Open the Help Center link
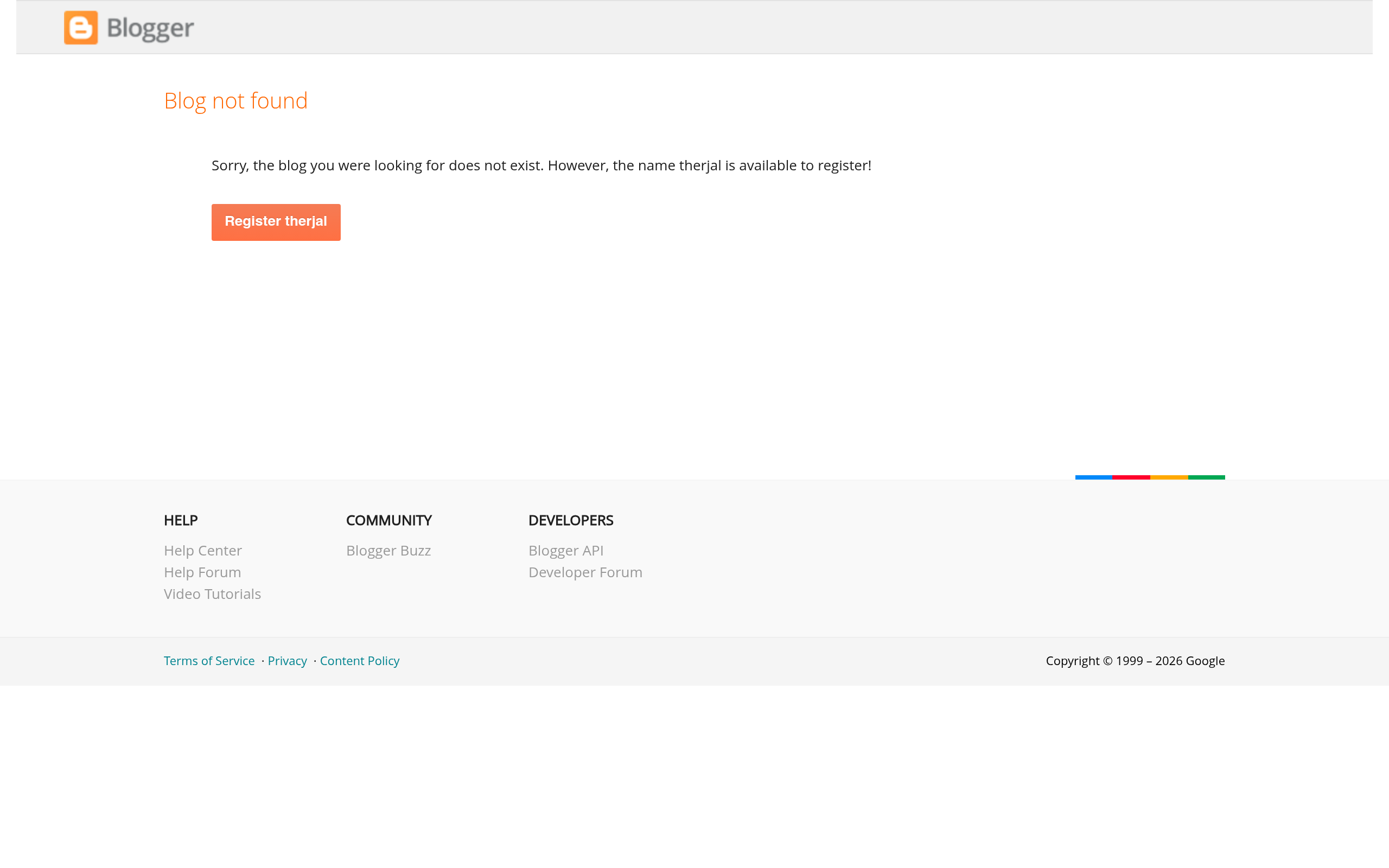This screenshot has width=1389, height=868. [x=203, y=551]
